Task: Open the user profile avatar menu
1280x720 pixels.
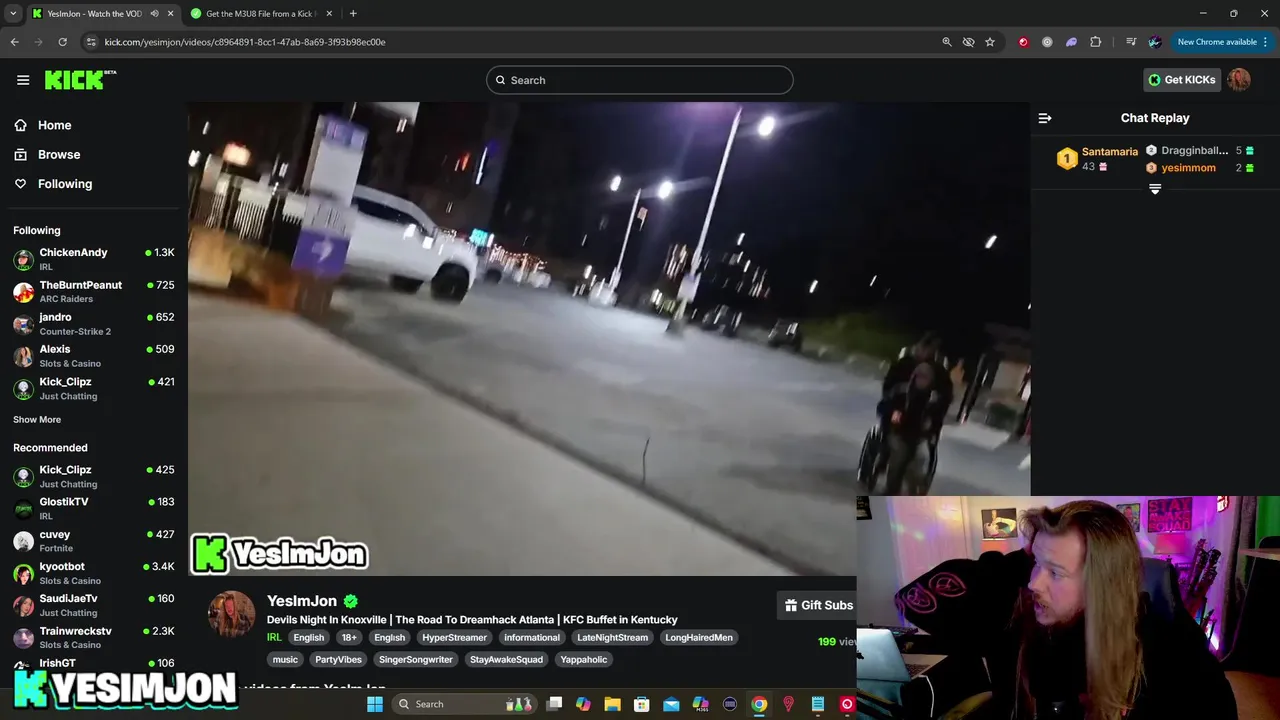Action: tap(1239, 80)
